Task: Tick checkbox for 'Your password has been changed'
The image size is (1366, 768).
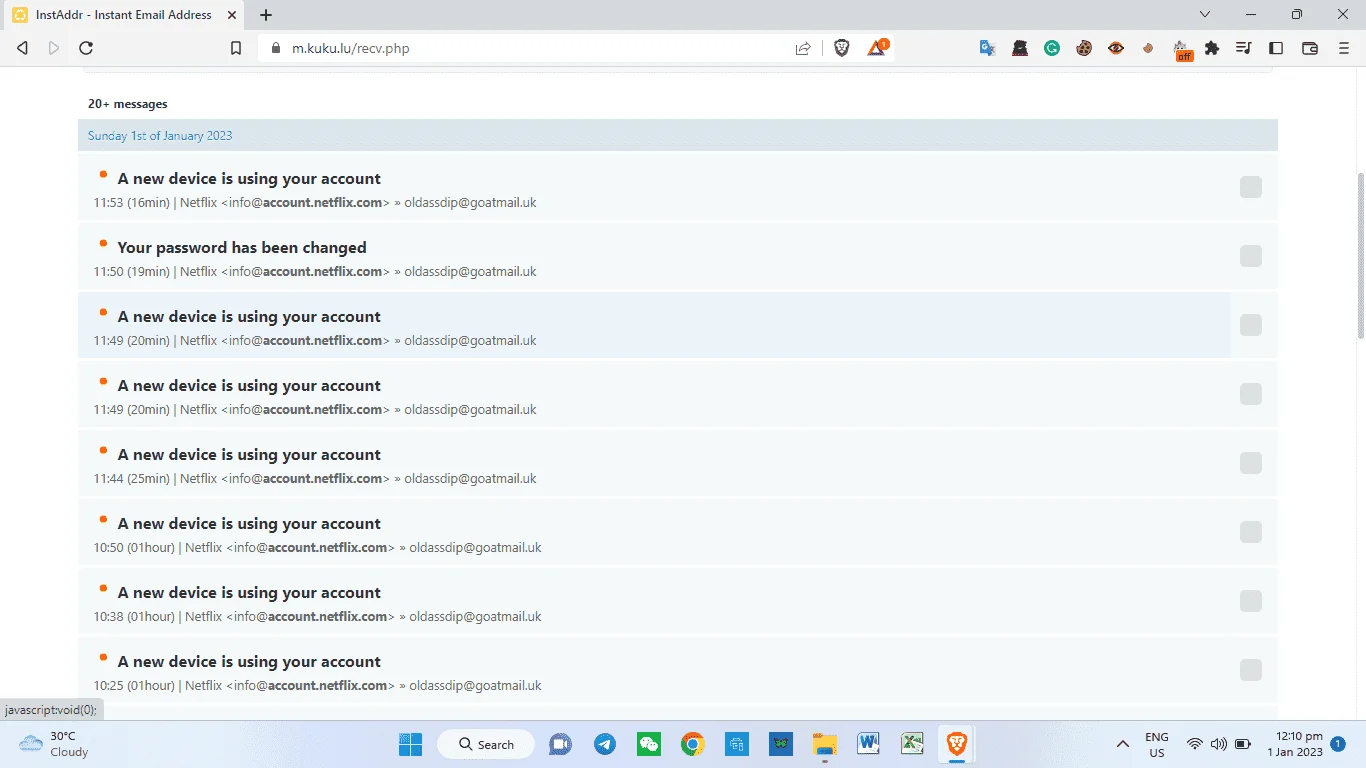Action: click(1251, 256)
